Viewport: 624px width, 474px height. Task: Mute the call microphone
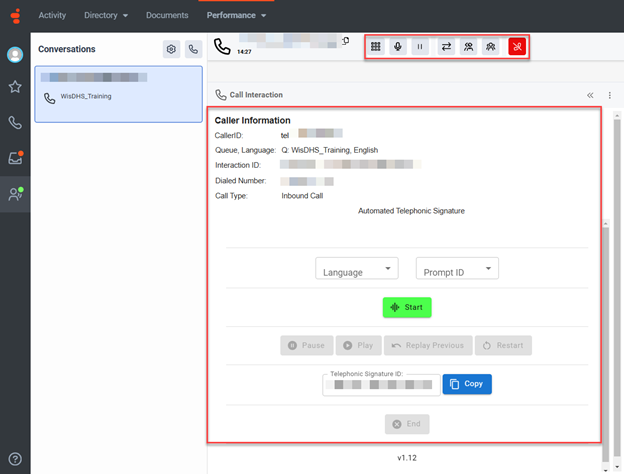[398, 46]
